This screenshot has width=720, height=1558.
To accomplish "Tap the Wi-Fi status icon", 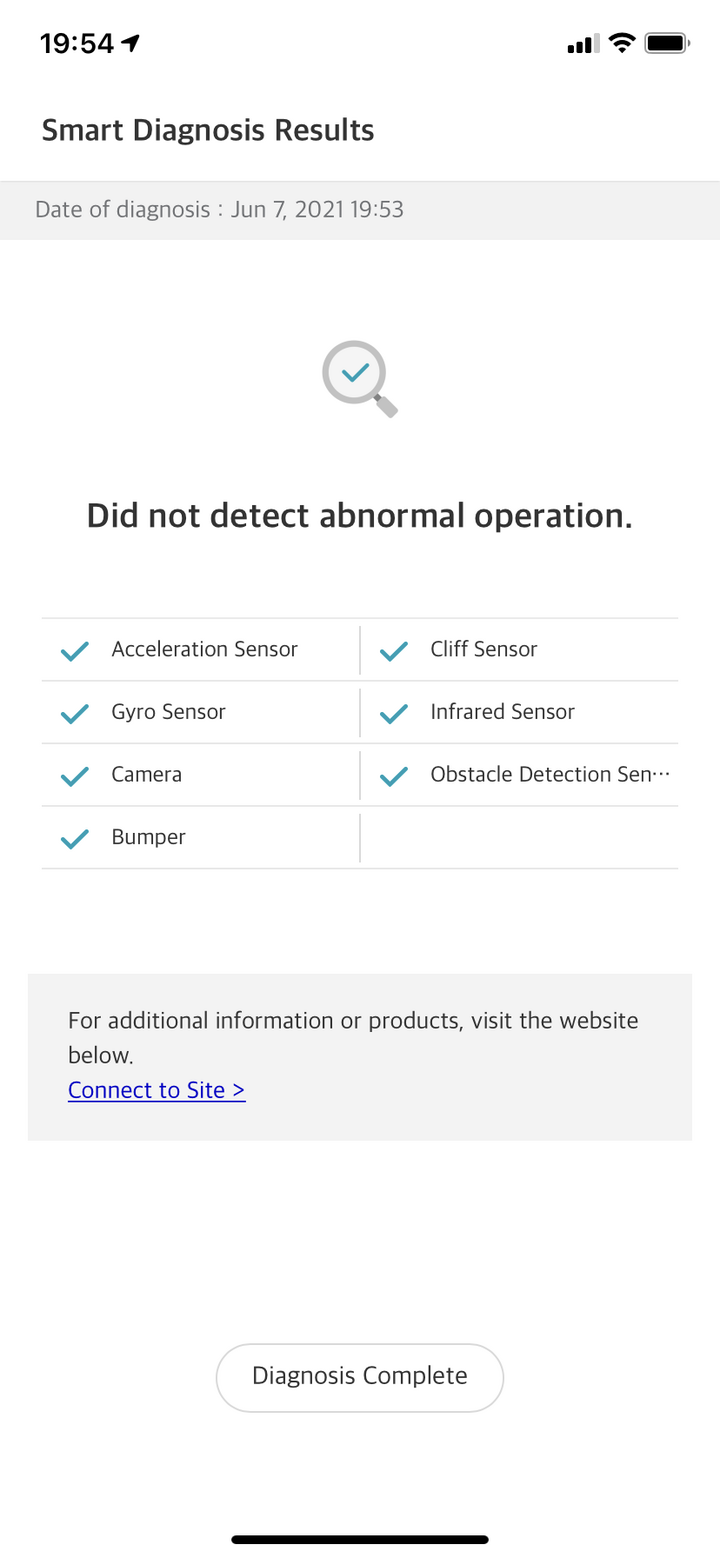I will 622,43.
